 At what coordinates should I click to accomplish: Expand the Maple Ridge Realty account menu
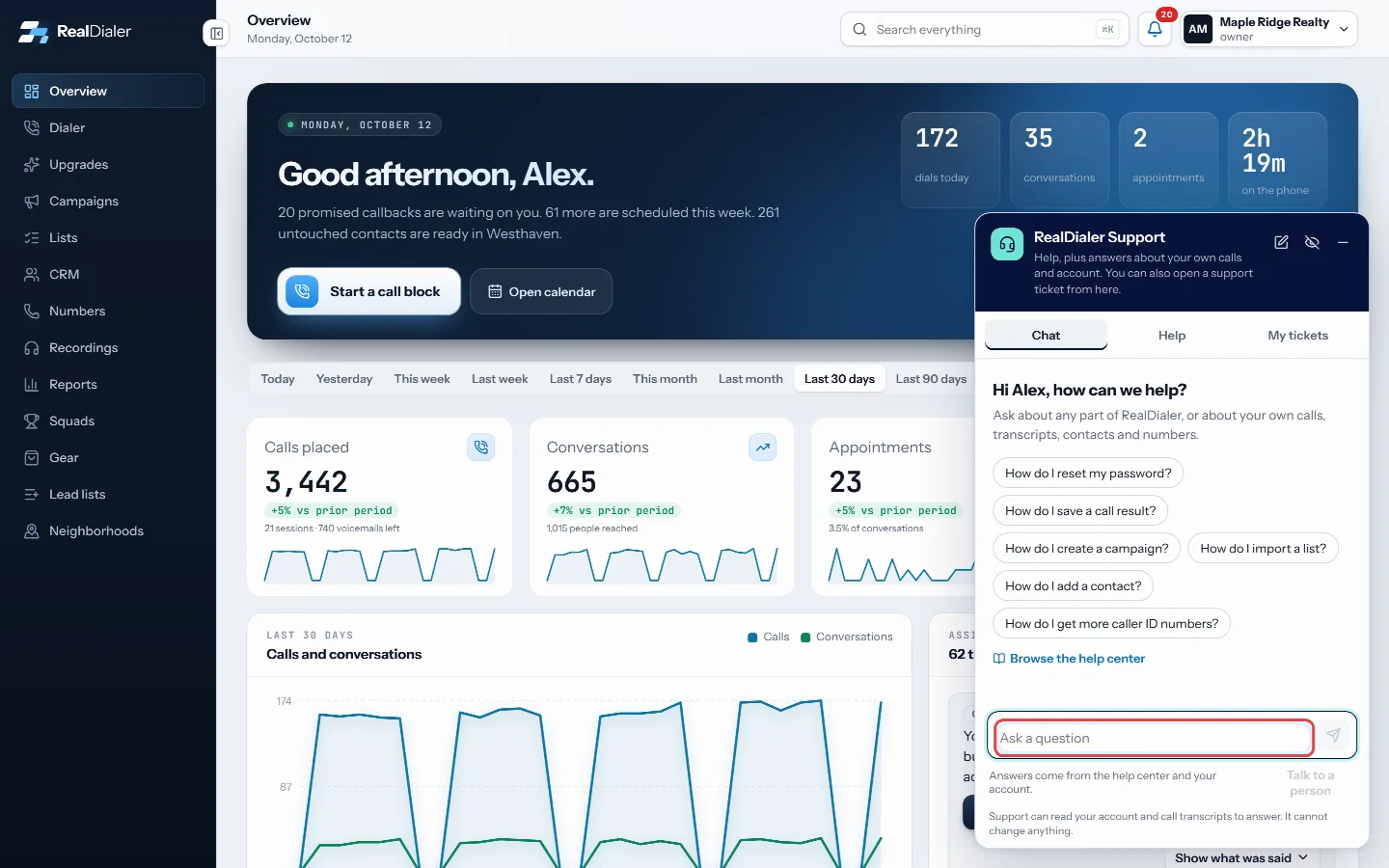pyautogui.click(x=1269, y=29)
